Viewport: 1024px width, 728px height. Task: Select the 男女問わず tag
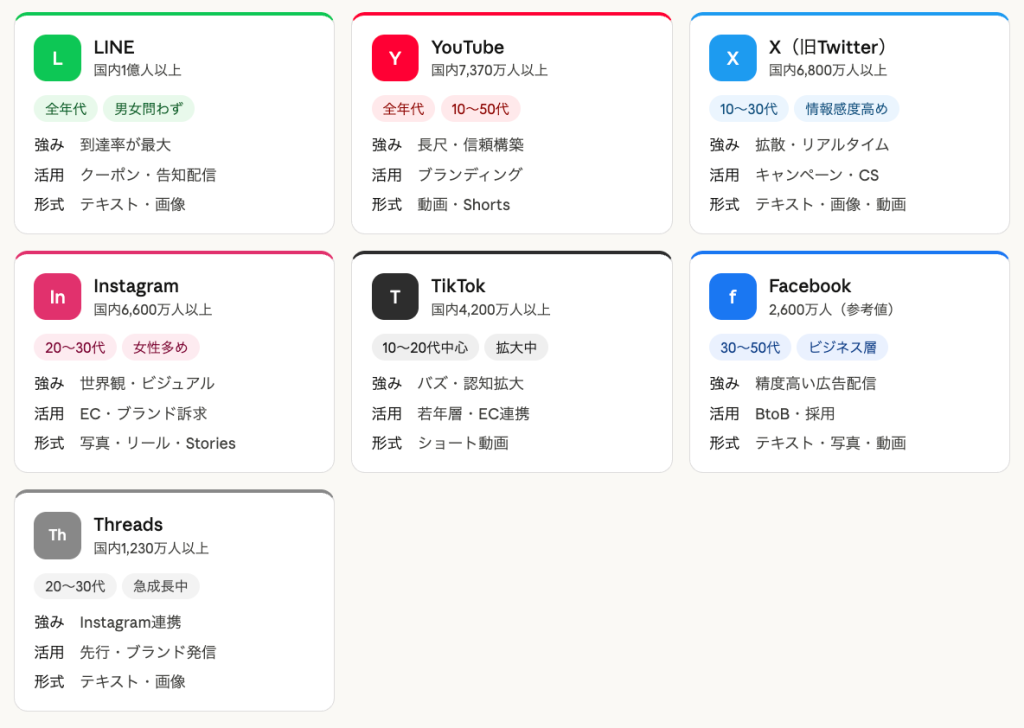(x=148, y=109)
